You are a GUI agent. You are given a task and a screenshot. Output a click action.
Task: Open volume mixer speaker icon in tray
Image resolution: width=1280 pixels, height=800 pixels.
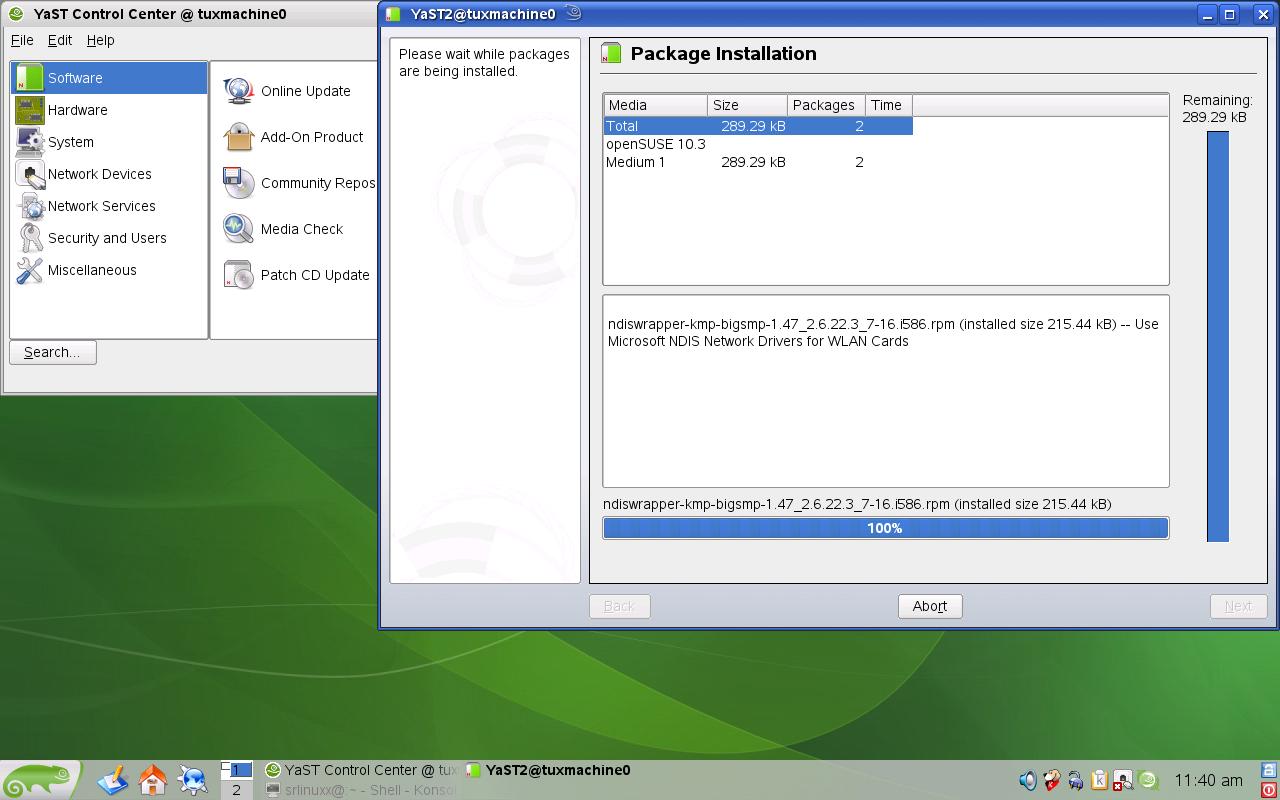point(1028,780)
